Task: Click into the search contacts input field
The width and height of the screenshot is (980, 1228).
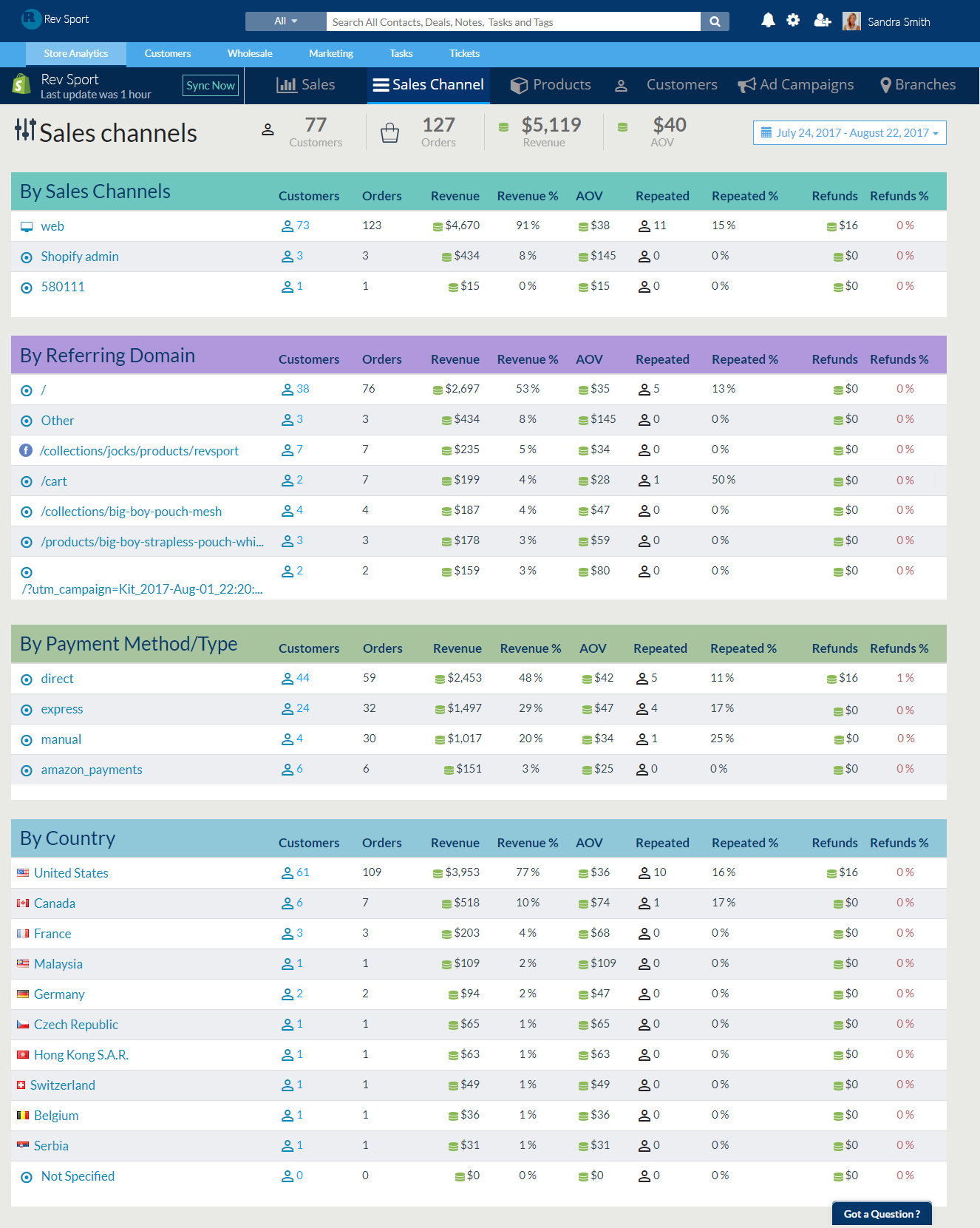Action: [x=513, y=21]
